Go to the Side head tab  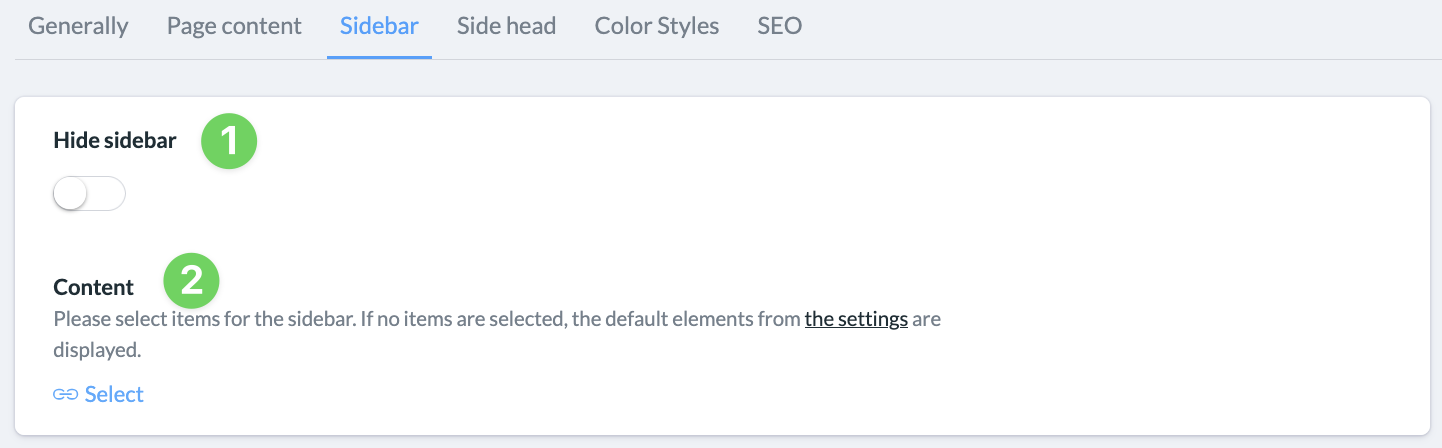pos(506,26)
